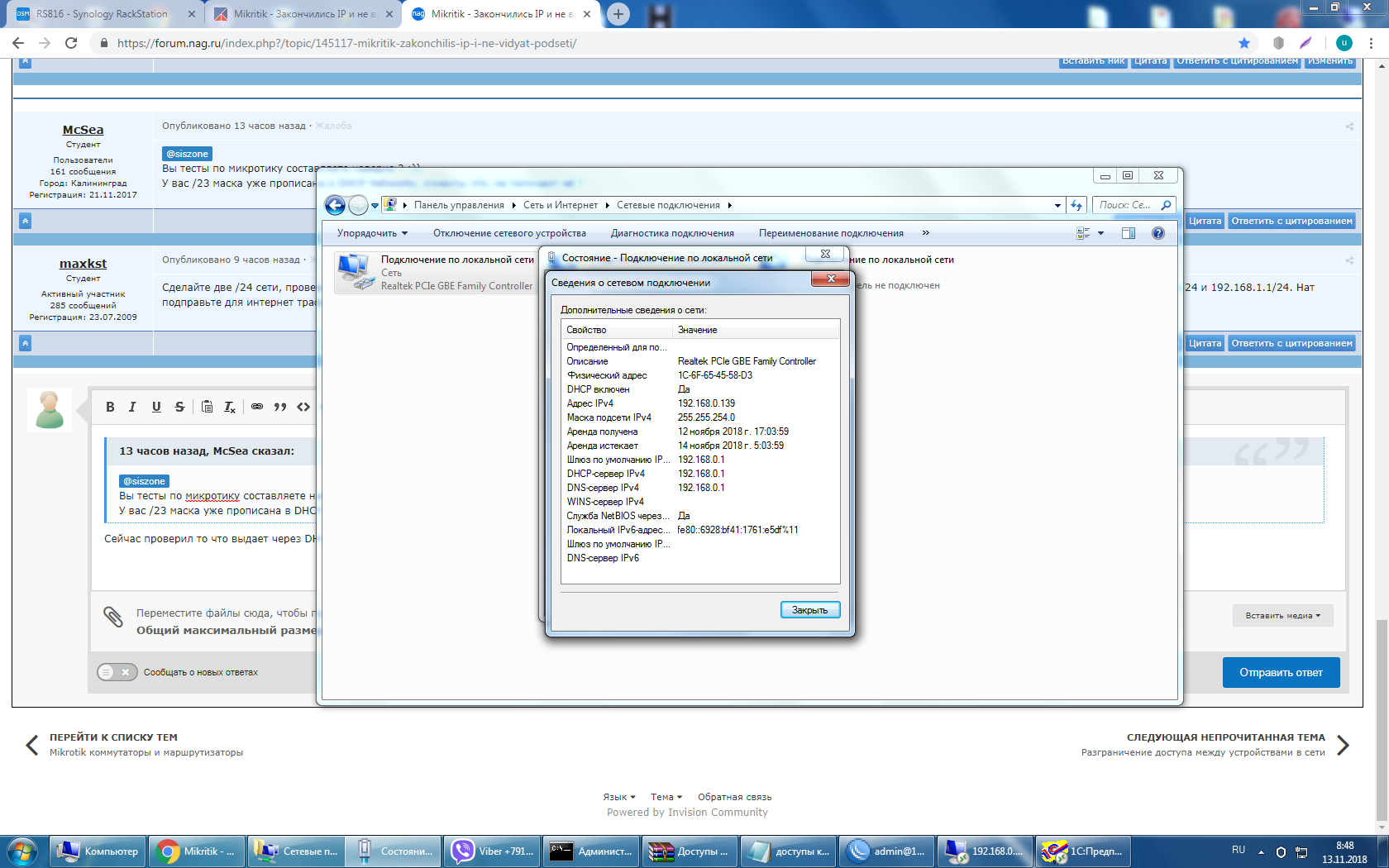Image resolution: width=1389 pixels, height=868 pixels.
Task: Click the remove formatting editor icon
Action: tap(230, 407)
